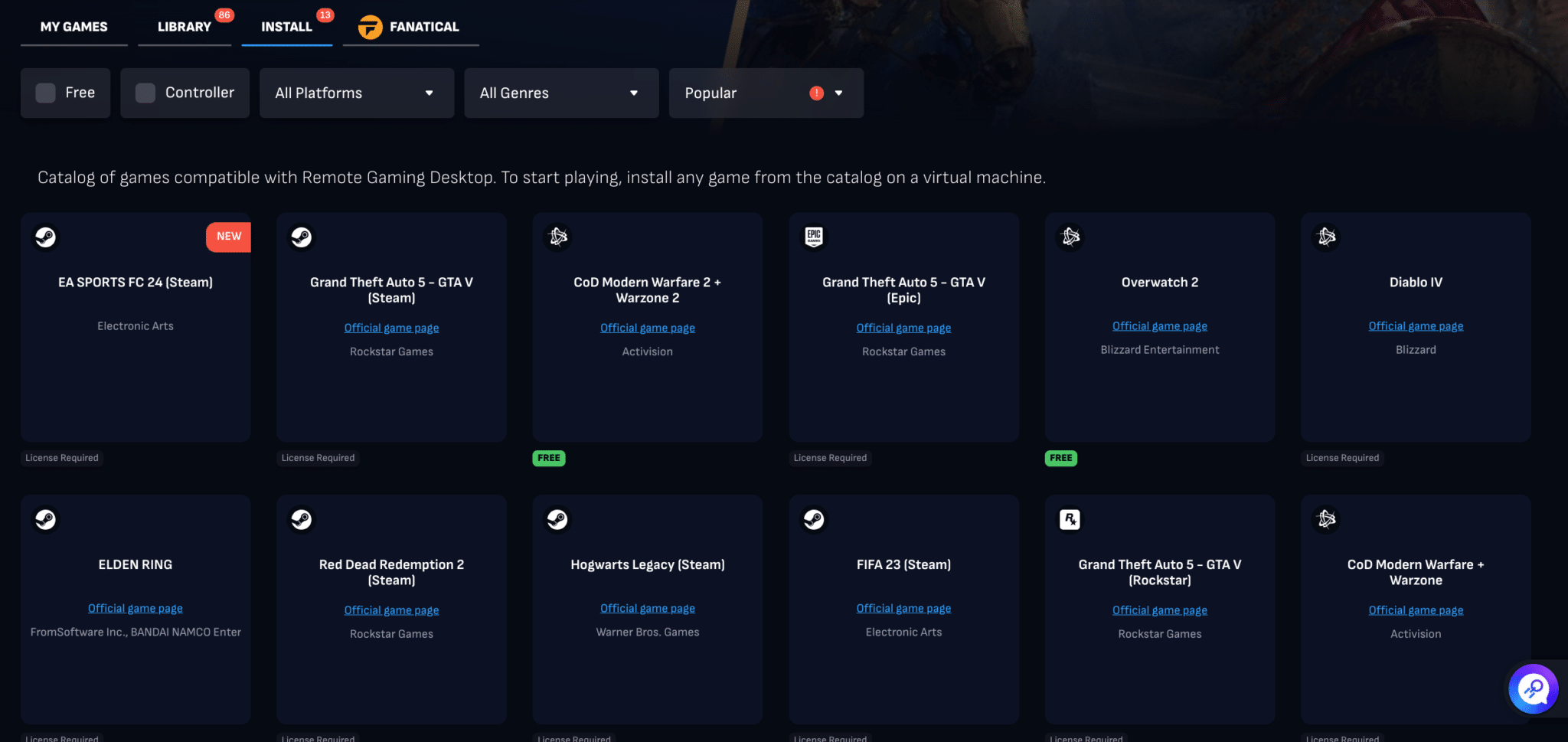Screen dimensions: 1568x742
Task: Click the Epic Games icon on GTA V (Epic)
Action: tap(813, 237)
